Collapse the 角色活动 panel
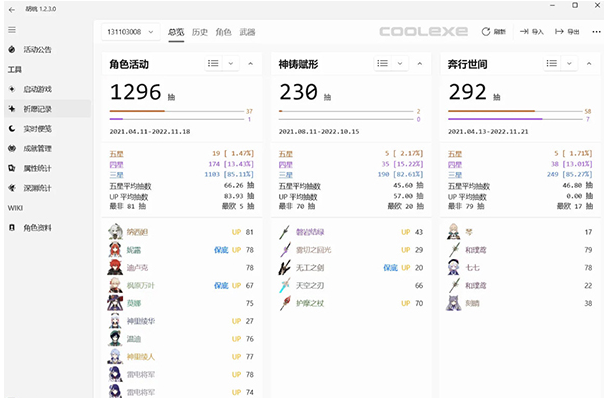607x398 pixels. (x=250, y=63)
